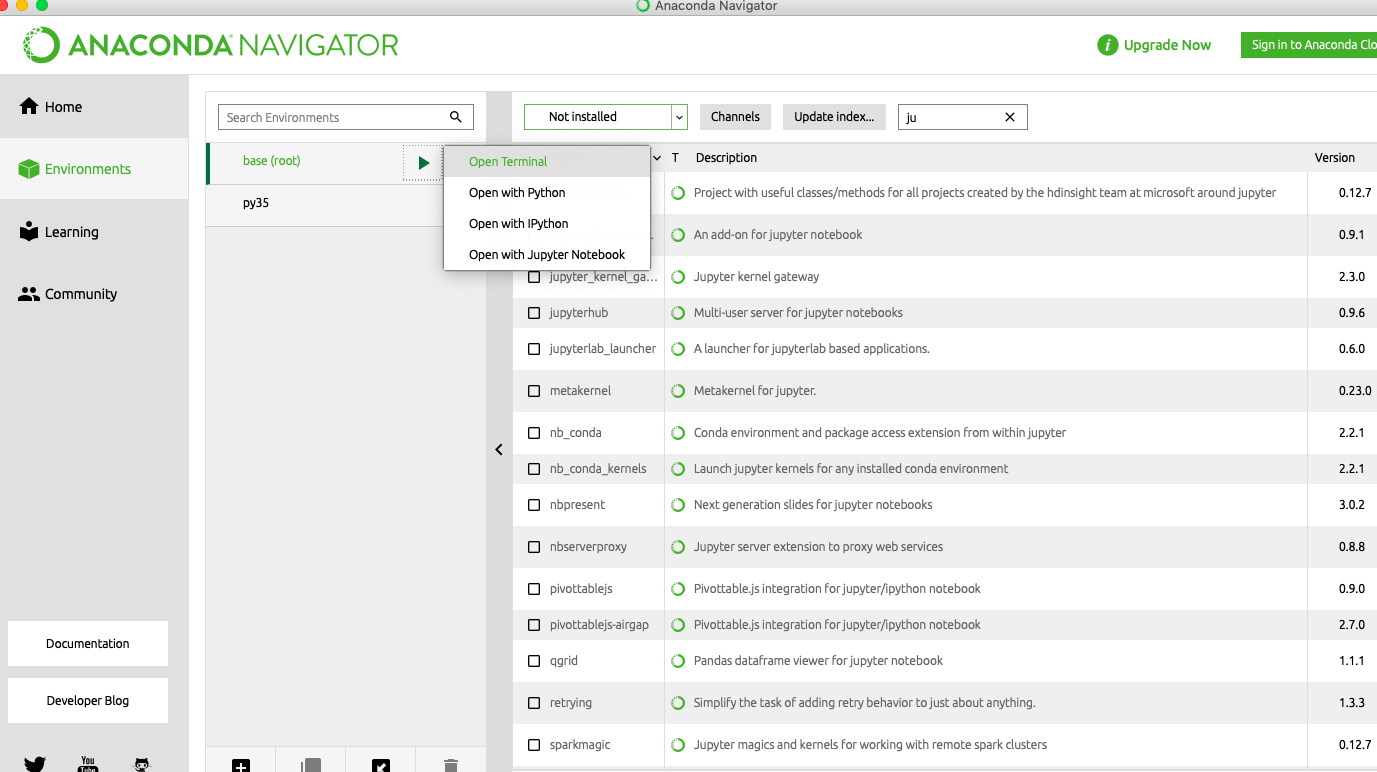Click the green play arrow for base (root)

point(424,162)
